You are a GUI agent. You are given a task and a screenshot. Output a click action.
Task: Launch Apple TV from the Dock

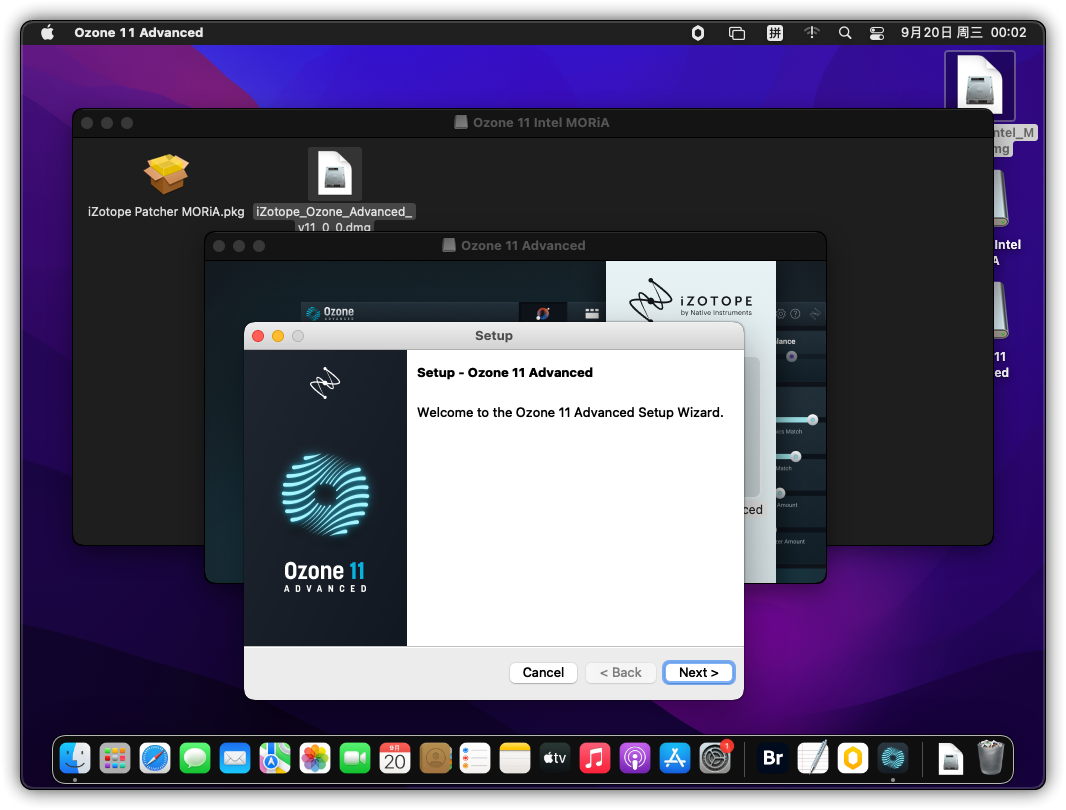pyautogui.click(x=555, y=758)
